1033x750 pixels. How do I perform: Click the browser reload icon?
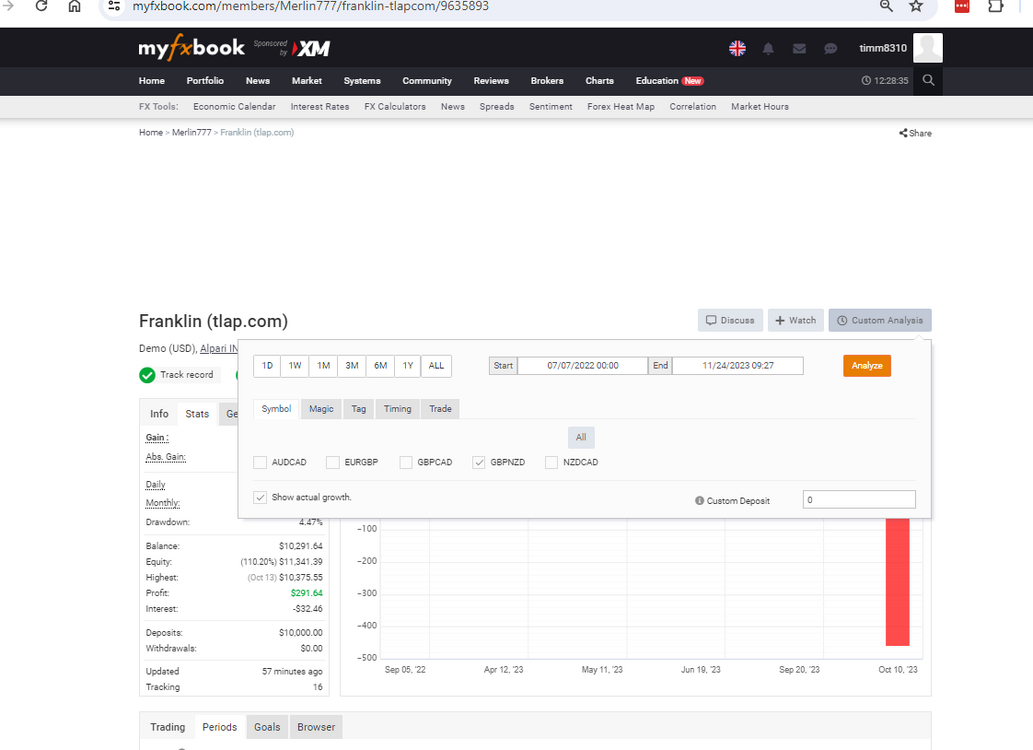[41, 6]
